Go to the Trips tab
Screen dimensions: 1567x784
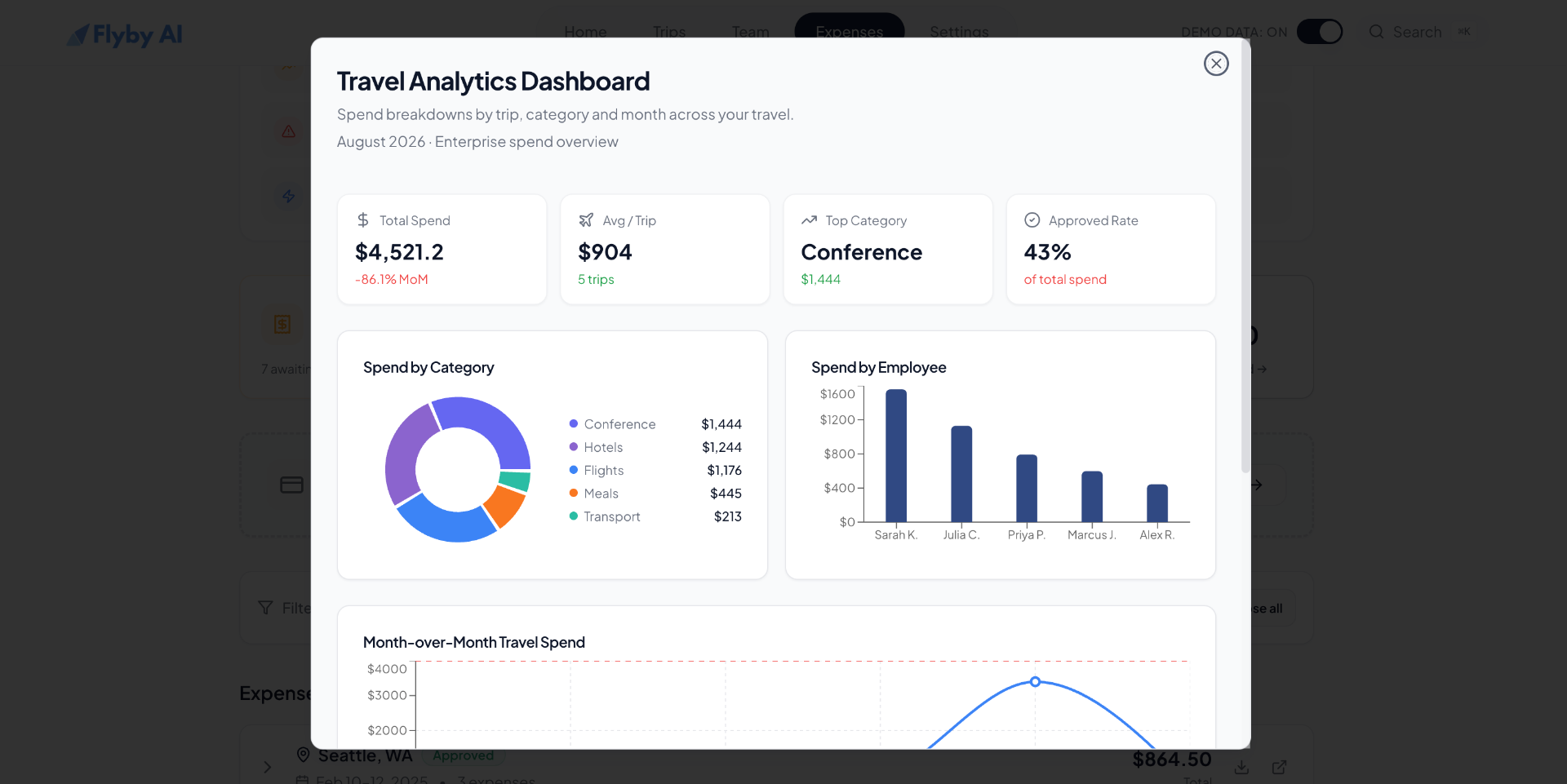pos(669,32)
